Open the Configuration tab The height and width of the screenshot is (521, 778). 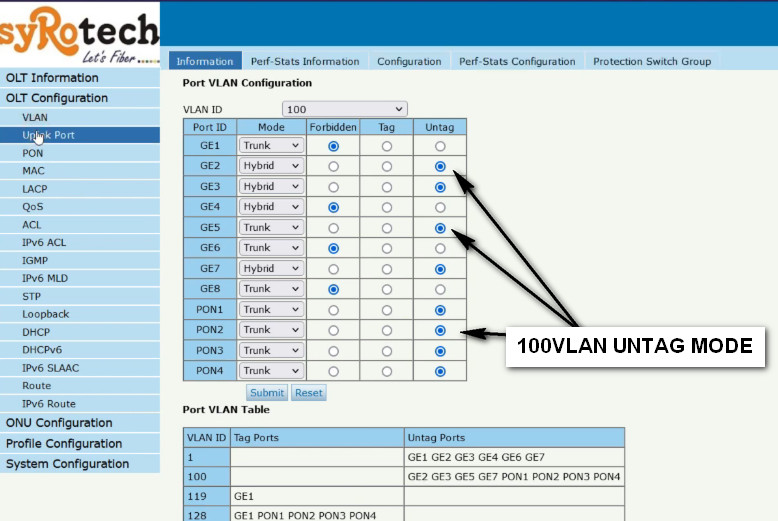pyautogui.click(x=409, y=61)
